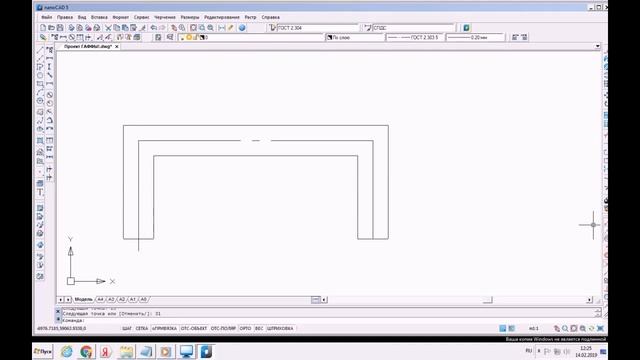The image size is (640, 360).
Task: Click the dimension style icon beside СПДС
Action: [368, 28]
